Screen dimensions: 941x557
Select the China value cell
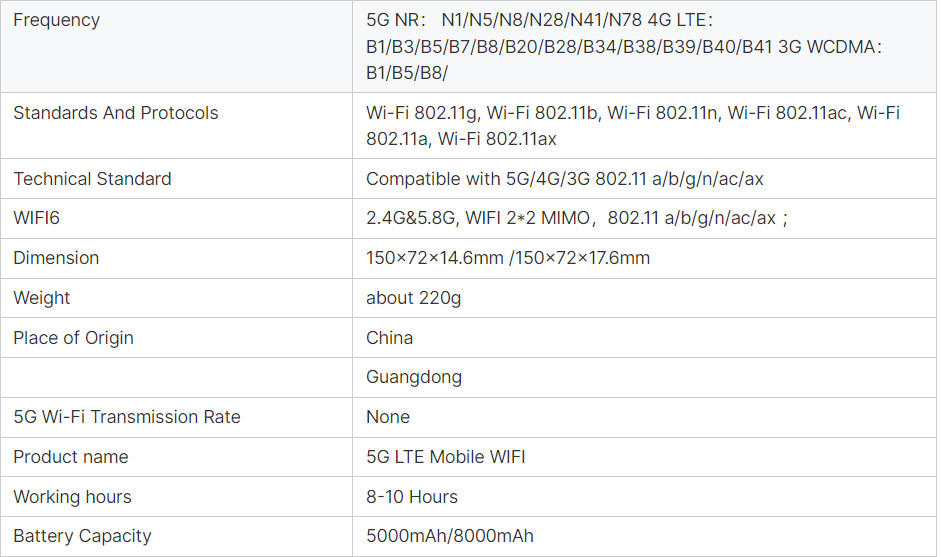tap(389, 338)
